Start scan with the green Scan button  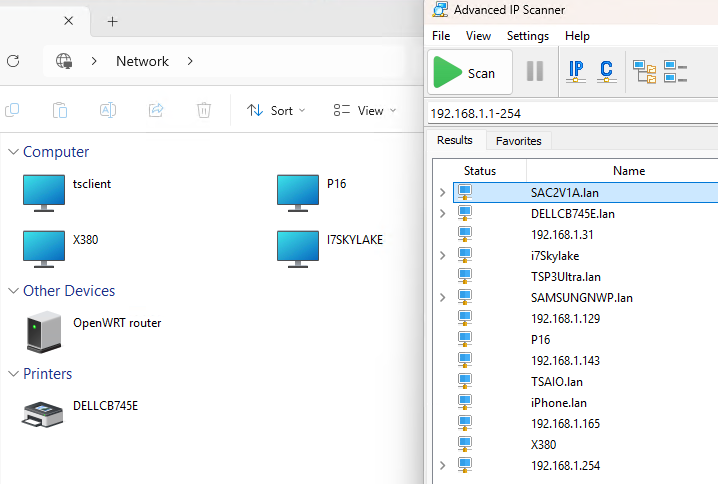470,72
